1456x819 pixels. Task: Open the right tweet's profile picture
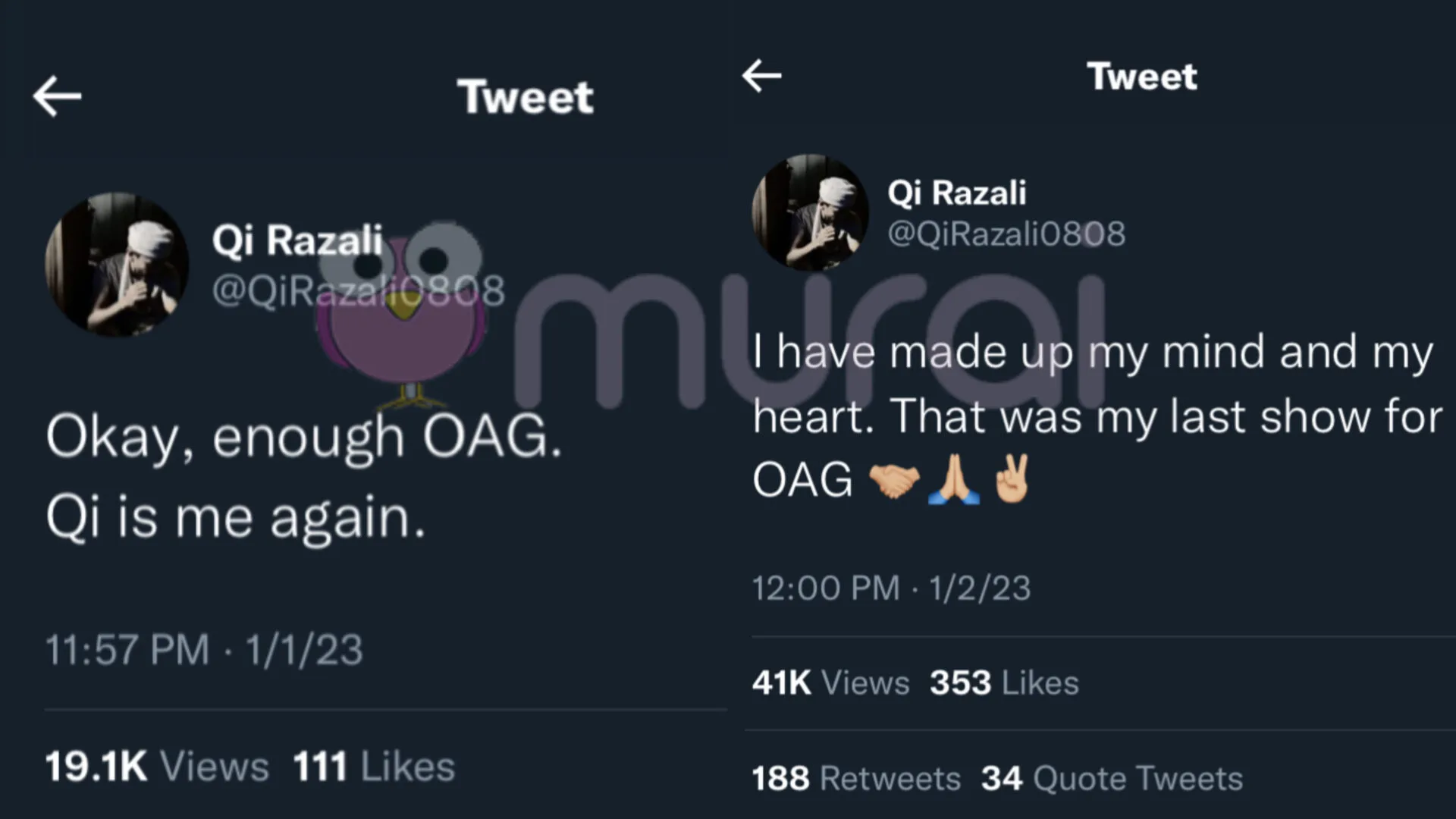(x=810, y=212)
